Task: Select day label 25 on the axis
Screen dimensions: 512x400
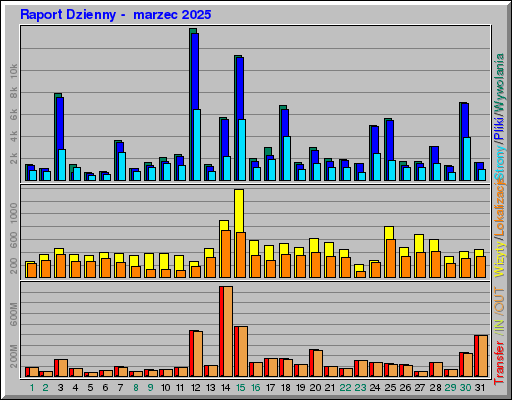Action: click(x=390, y=388)
